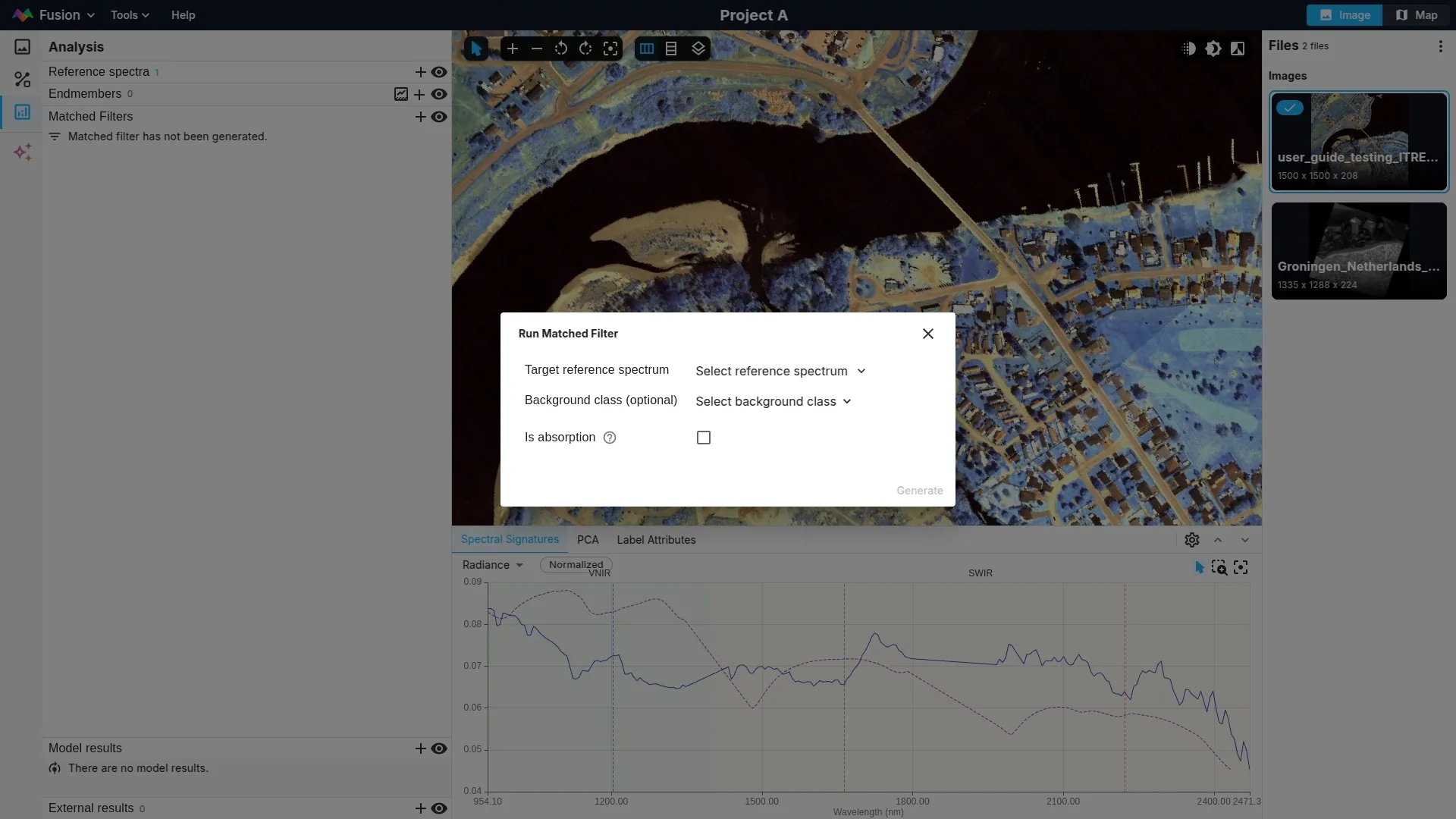Click fit-to-screen icon in image toolbar
This screenshot has width=1456, height=819.
click(610, 49)
